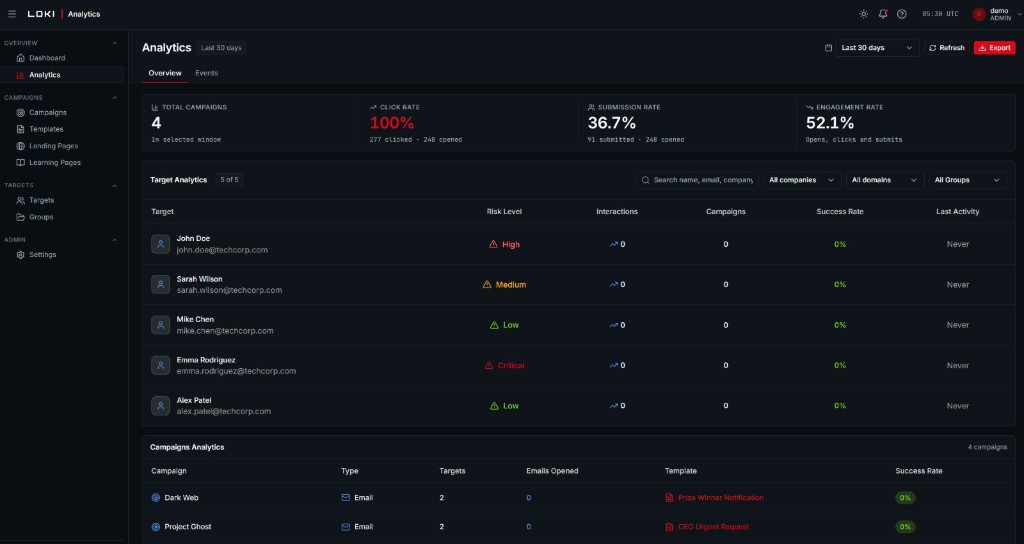
Task: Click the CEO Urgent Request document icon
Action: pos(669,527)
